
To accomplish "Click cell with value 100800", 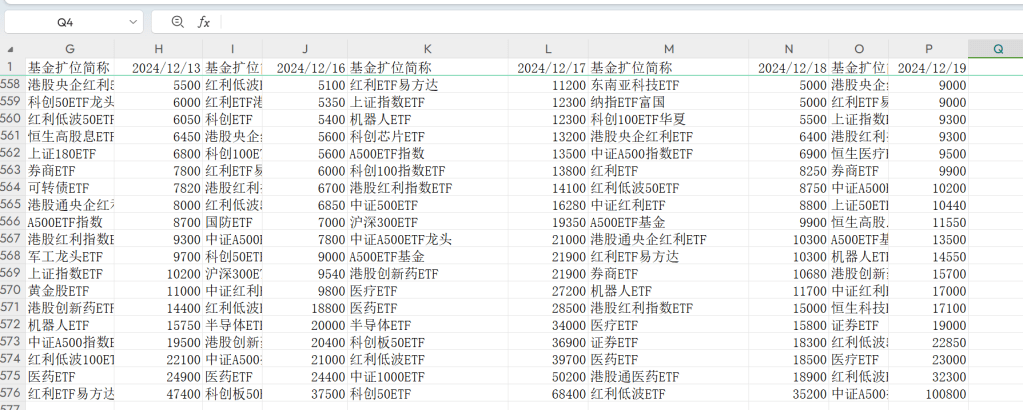I will (928, 393).
